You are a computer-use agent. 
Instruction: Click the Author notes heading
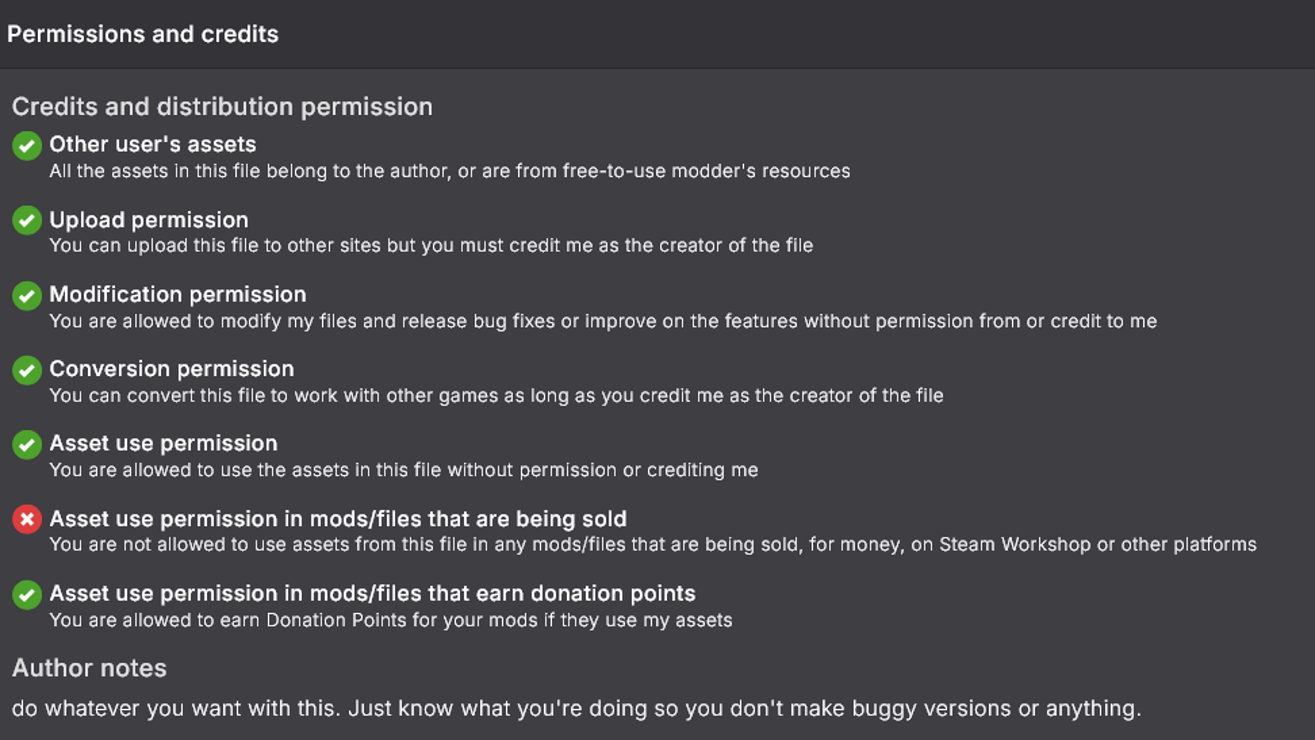pos(89,668)
